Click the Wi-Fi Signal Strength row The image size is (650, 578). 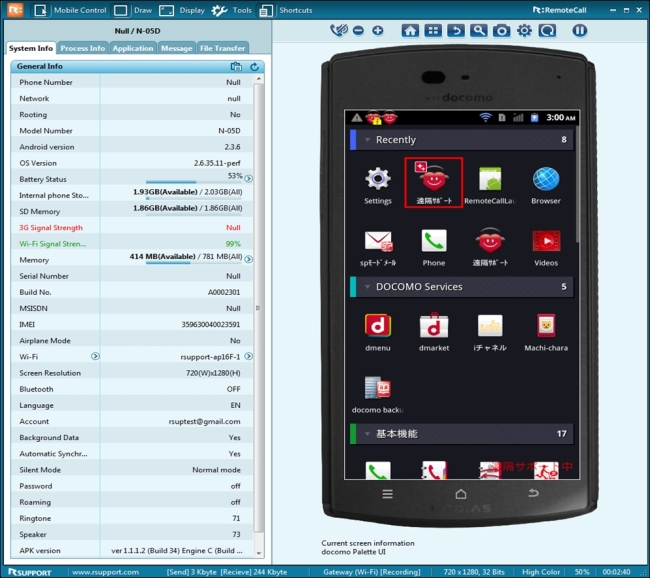[x=132, y=243]
